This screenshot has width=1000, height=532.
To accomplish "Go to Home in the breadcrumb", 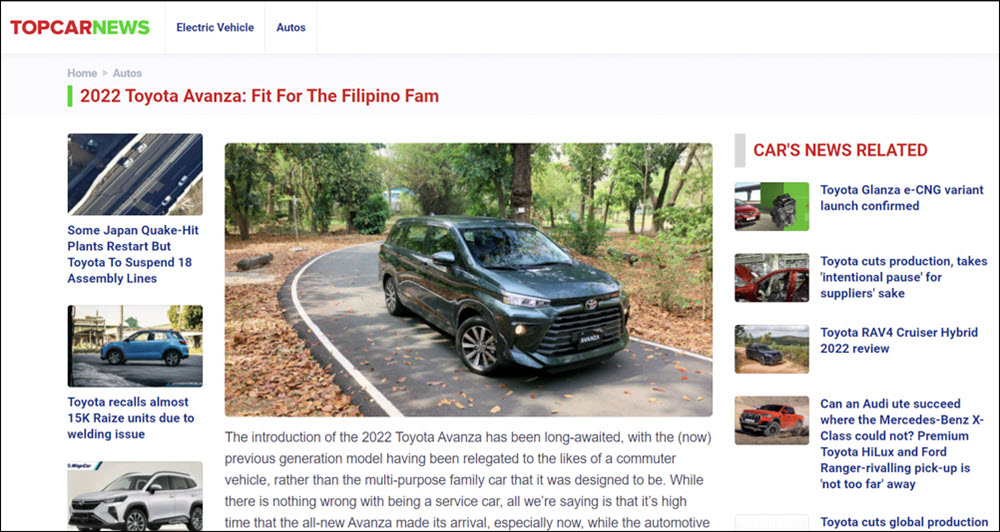I will (x=82, y=73).
